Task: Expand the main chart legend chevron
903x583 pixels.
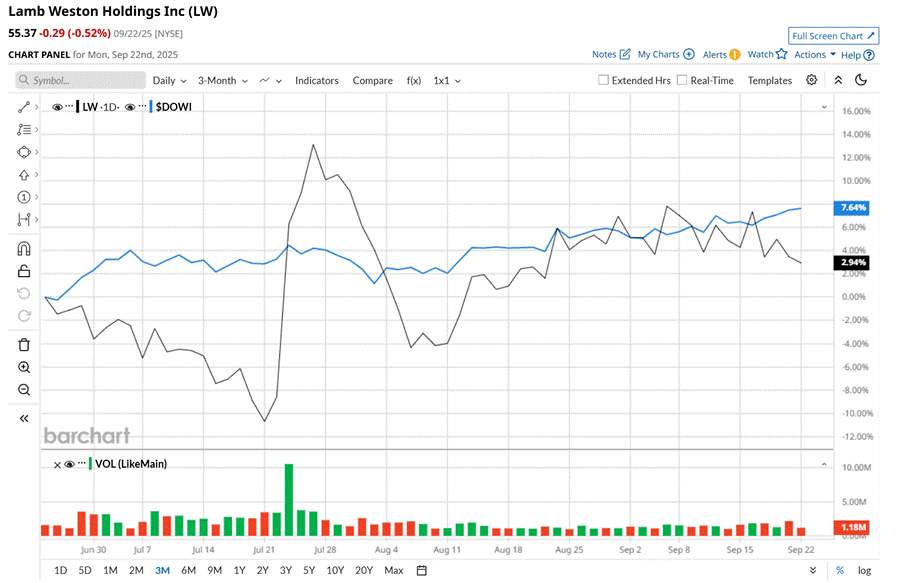Action: (824, 107)
